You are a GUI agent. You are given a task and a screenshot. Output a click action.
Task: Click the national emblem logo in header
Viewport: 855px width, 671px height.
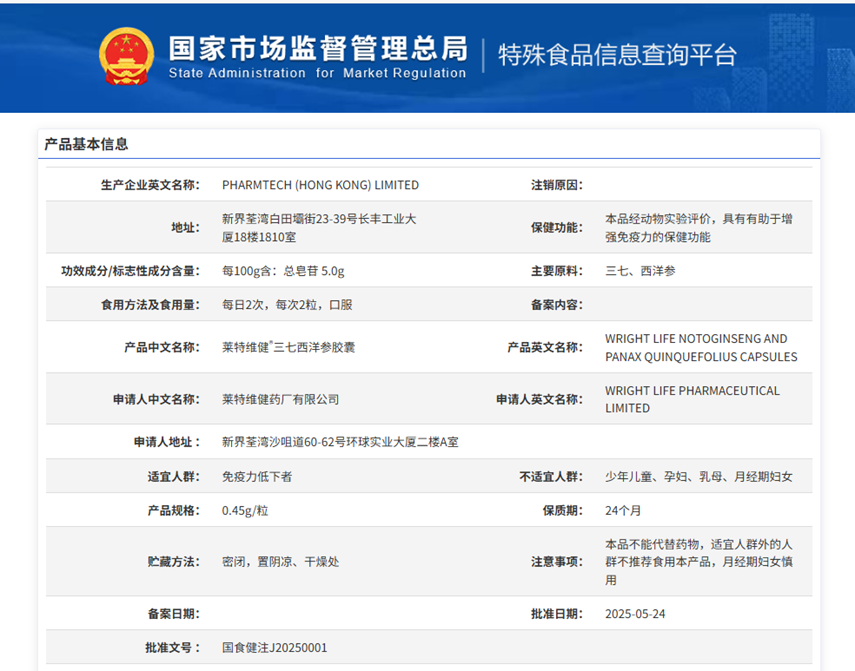[x=127, y=55]
